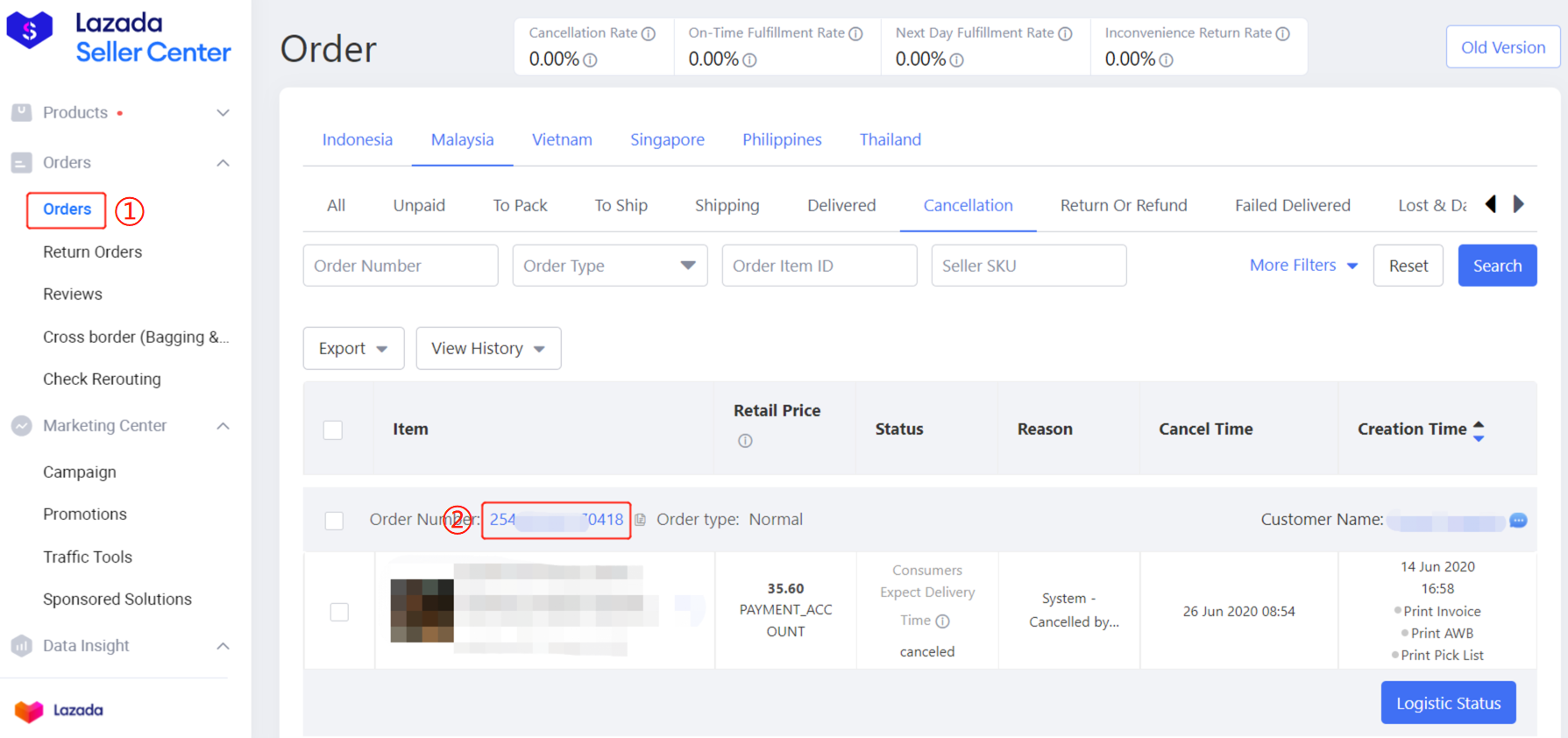Open the Return Or Refund tab
Image resolution: width=1568 pixels, height=738 pixels.
[1123, 205]
